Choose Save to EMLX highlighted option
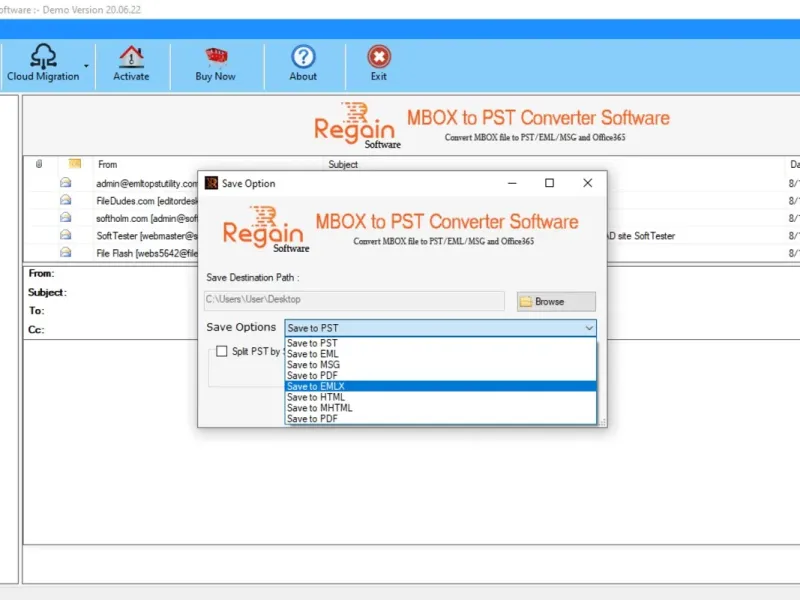 (x=440, y=386)
